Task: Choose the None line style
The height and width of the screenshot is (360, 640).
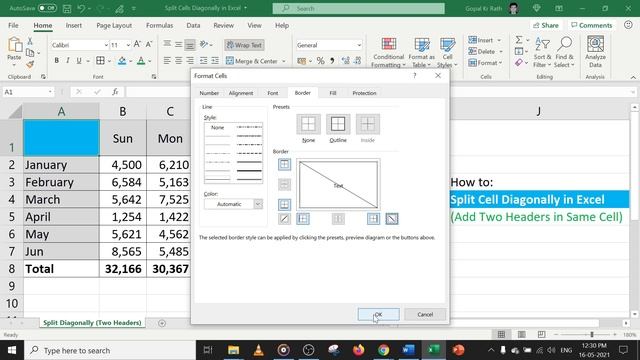Action: click(x=218, y=127)
